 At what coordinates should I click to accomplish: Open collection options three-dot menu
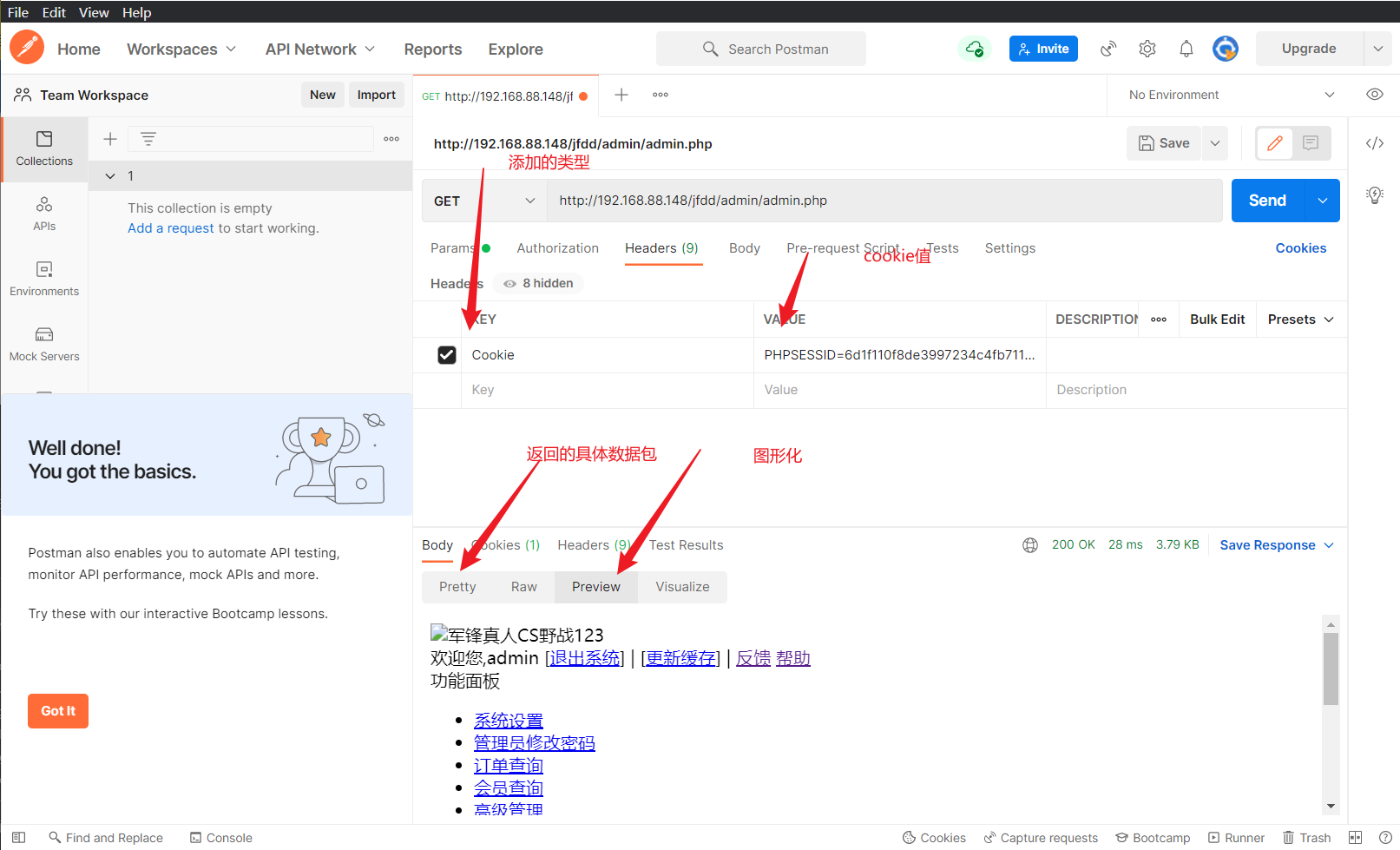tap(391, 139)
